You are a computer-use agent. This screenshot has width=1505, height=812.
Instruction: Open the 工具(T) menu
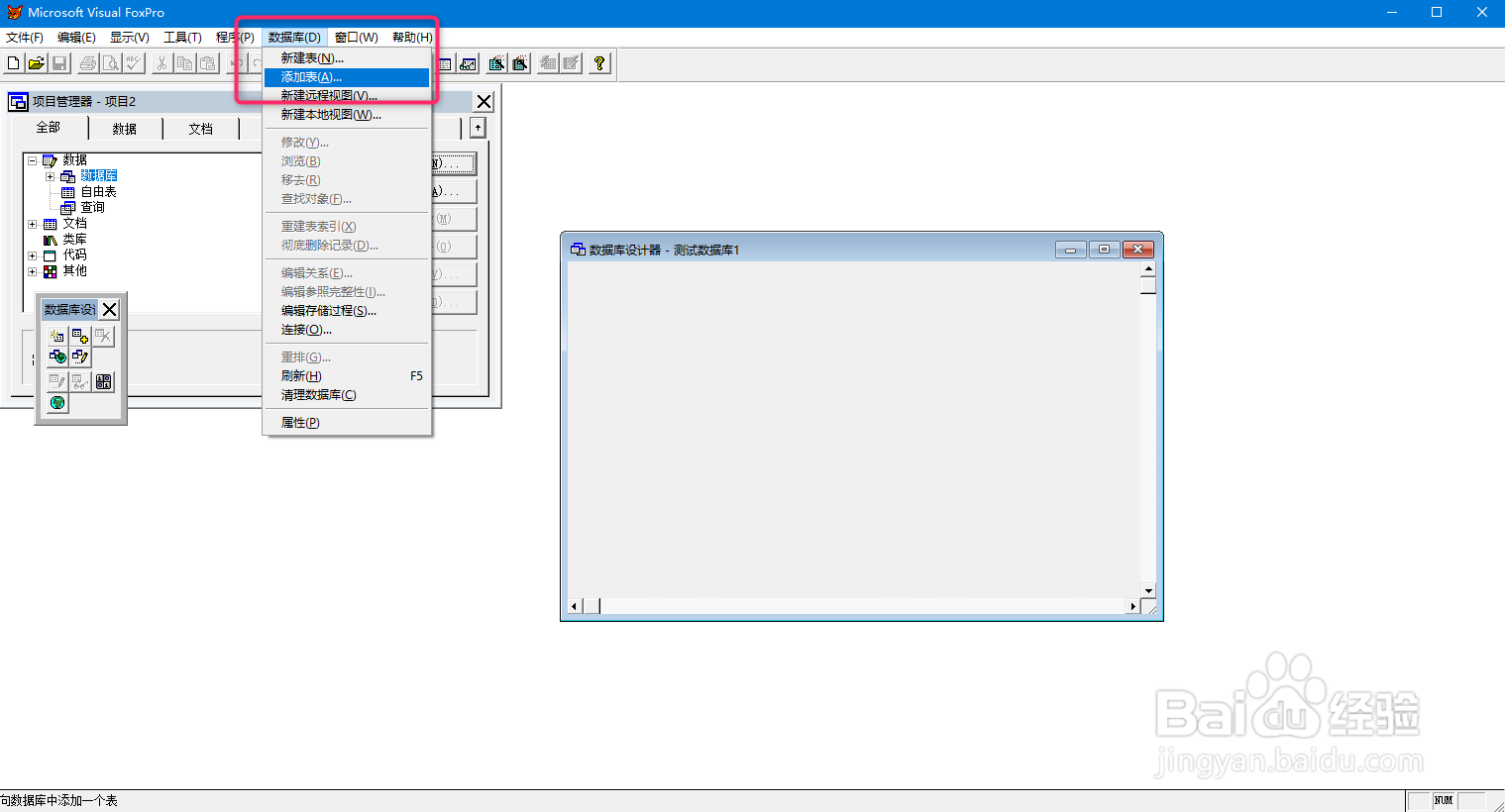tap(182, 38)
